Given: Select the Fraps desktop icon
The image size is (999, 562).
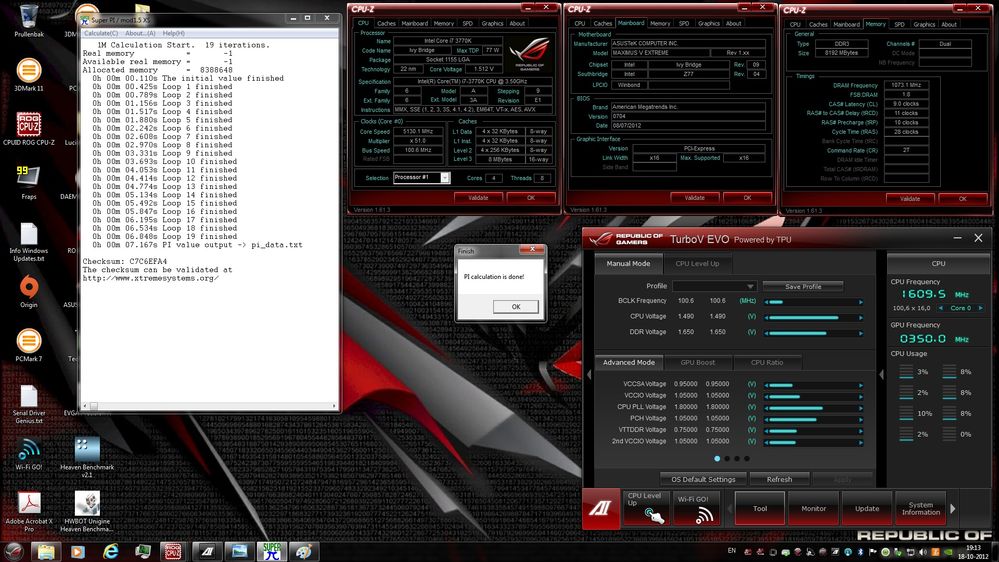Looking at the screenshot, I should point(29,183).
